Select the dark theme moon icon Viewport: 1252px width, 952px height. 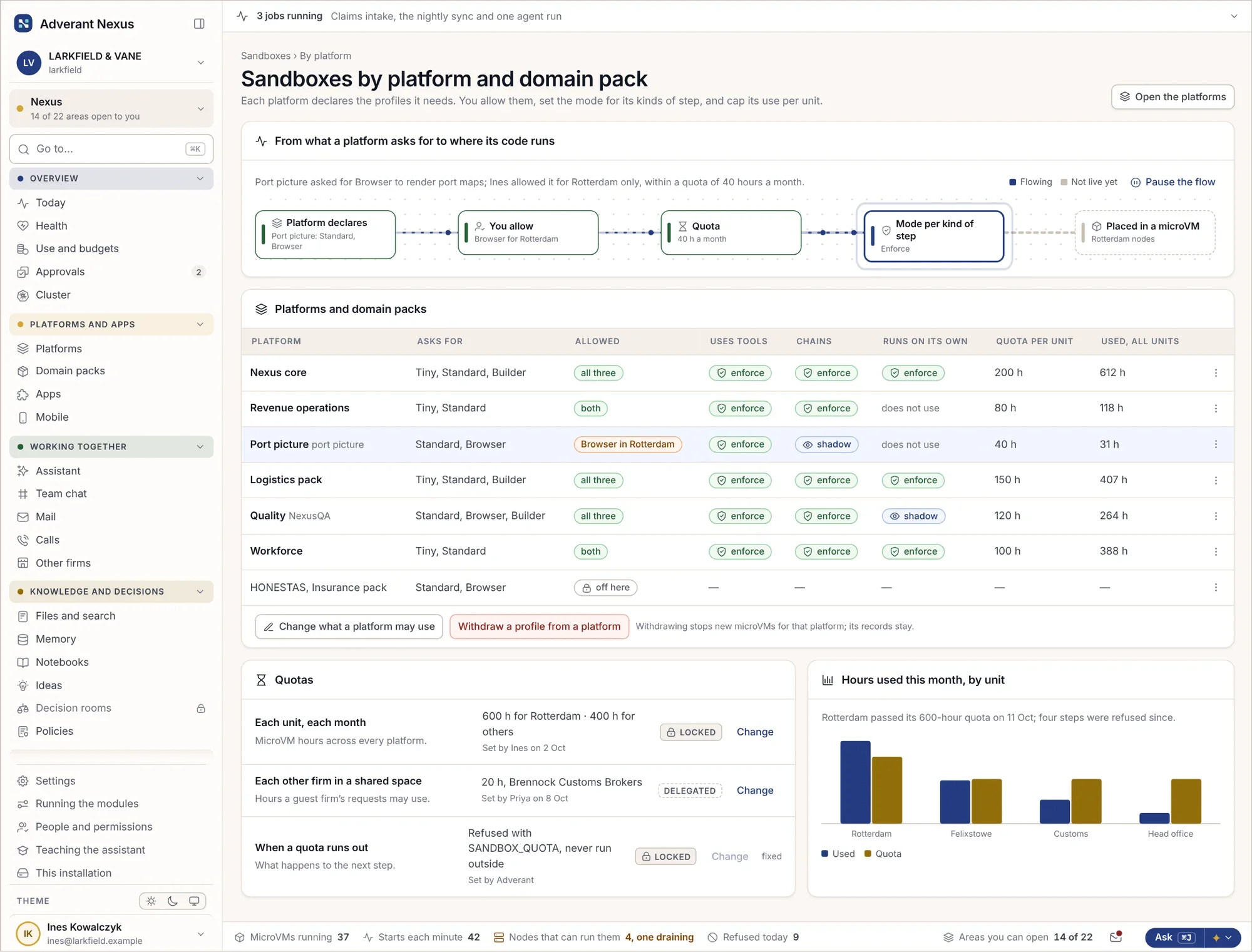[x=173, y=901]
